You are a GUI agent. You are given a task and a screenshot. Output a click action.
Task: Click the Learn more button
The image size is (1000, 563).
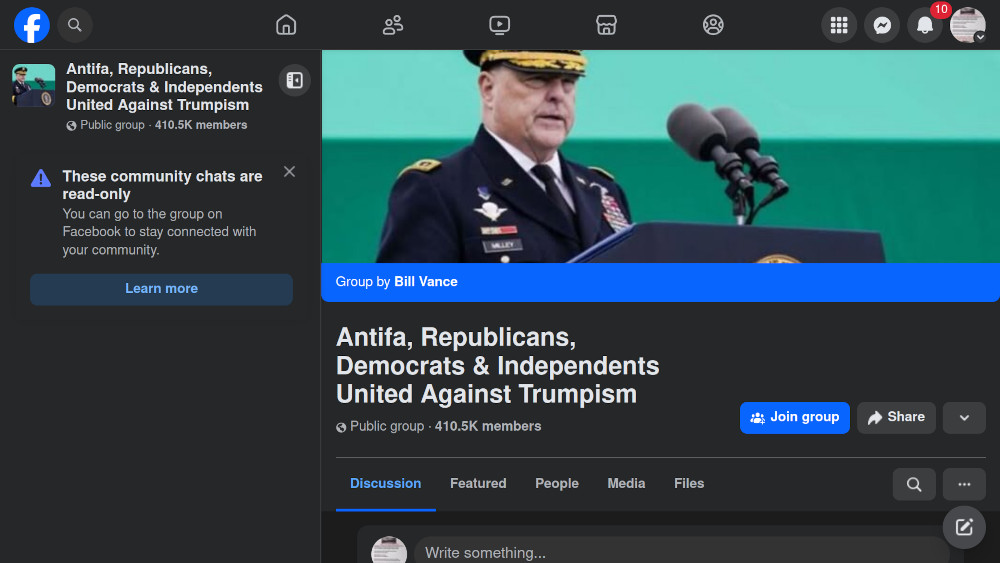(x=161, y=289)
